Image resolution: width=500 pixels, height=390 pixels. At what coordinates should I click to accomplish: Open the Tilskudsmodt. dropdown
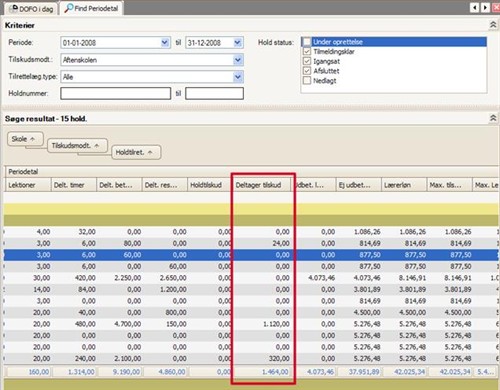click(237, 60)
